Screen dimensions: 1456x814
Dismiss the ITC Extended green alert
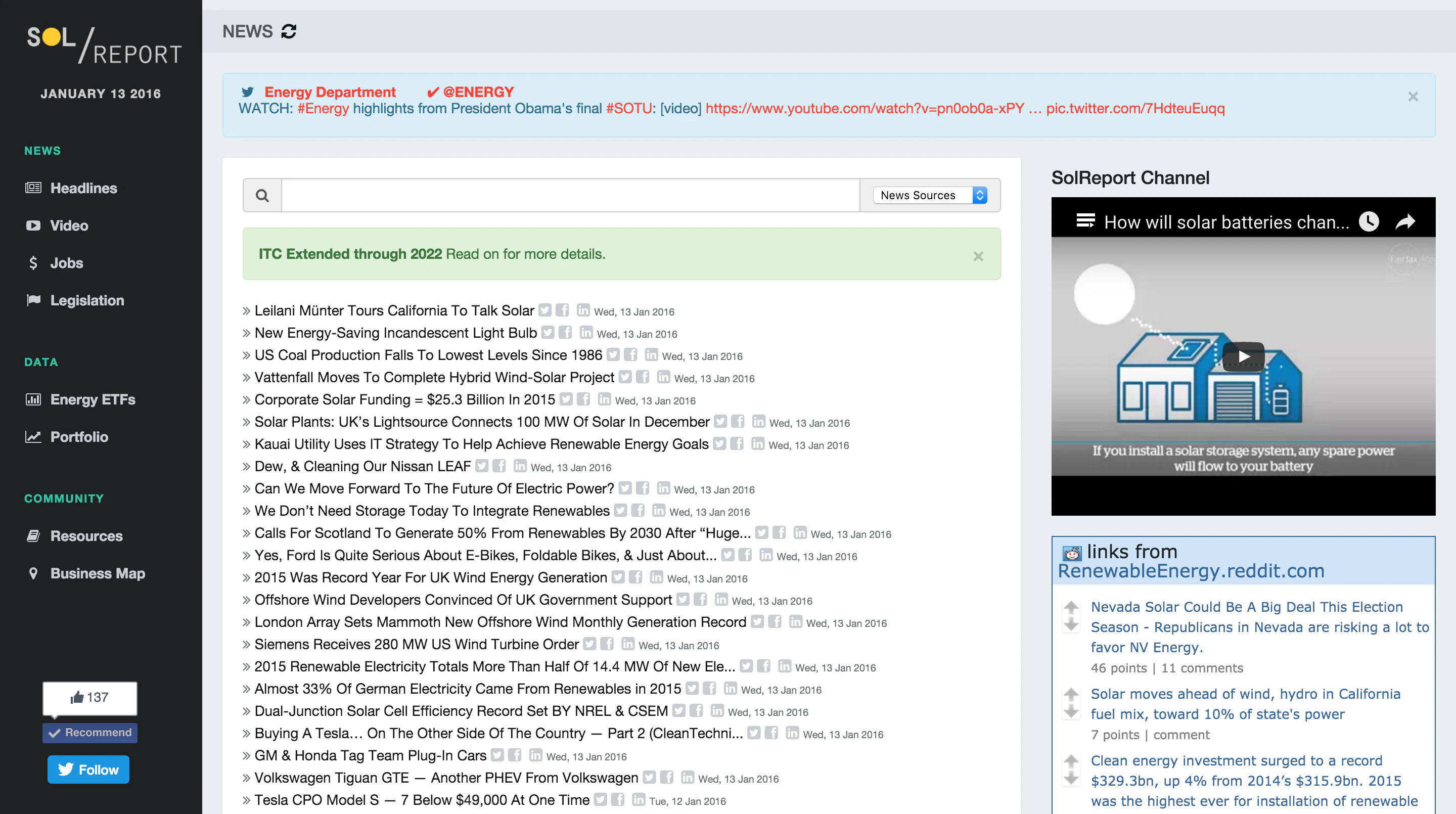pyautogui.click(x=978, y=257)
